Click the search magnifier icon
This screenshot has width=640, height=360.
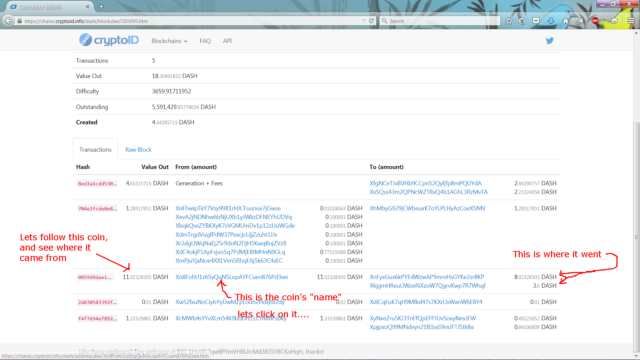click(384, 21)
